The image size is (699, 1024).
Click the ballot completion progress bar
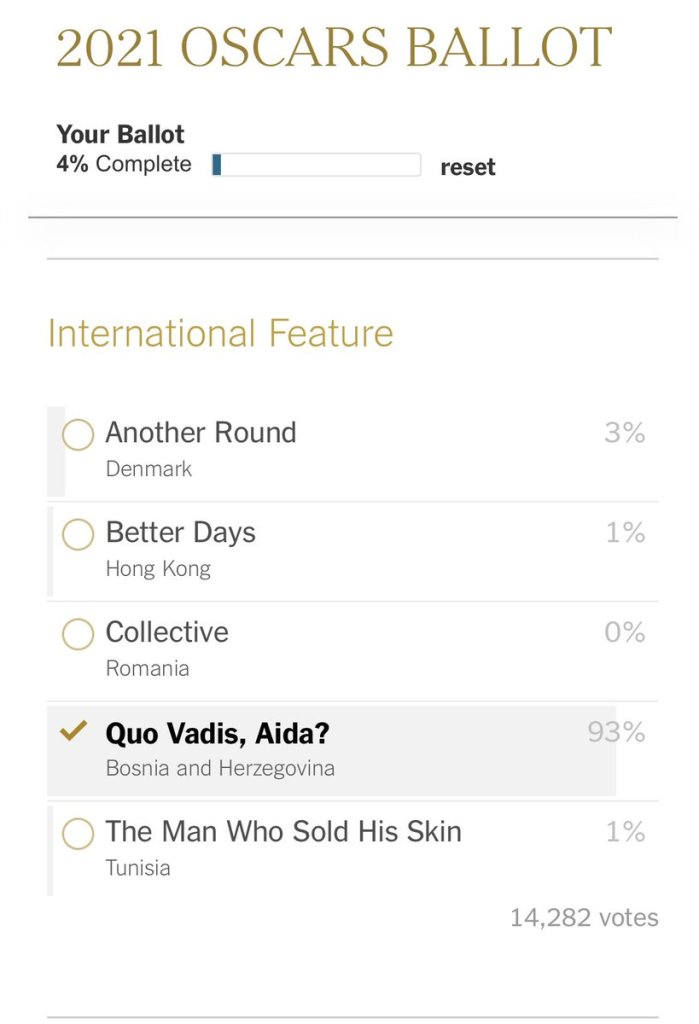316,165
